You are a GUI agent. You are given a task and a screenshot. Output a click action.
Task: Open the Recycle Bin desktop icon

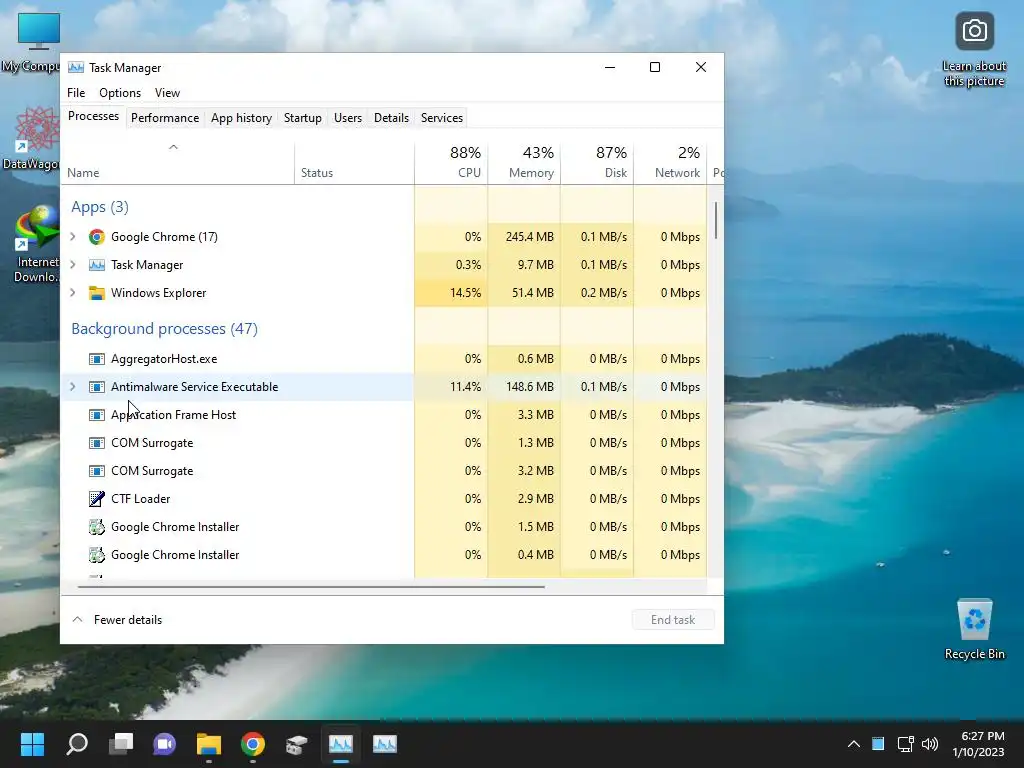(x=974, y=630)
